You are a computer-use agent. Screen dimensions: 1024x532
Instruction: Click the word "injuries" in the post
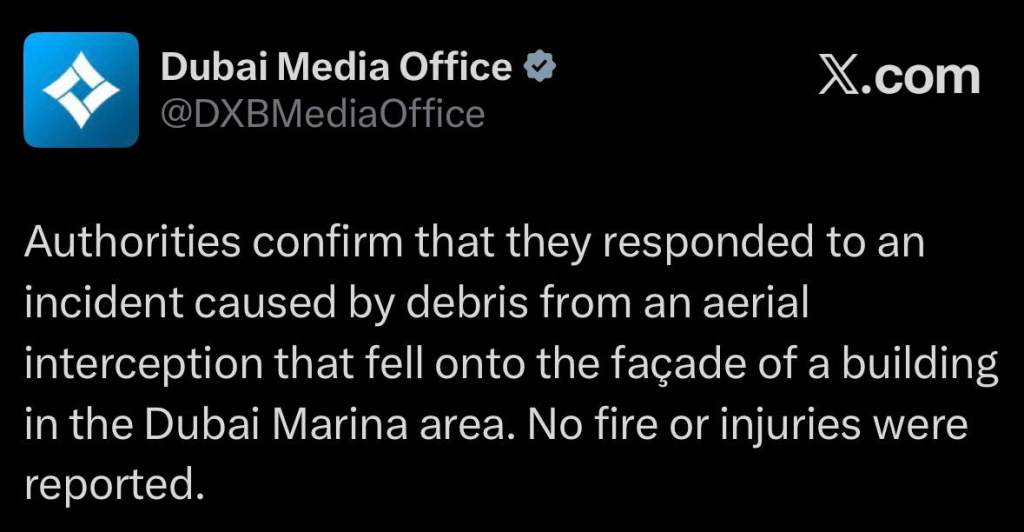tap(785, 426)
